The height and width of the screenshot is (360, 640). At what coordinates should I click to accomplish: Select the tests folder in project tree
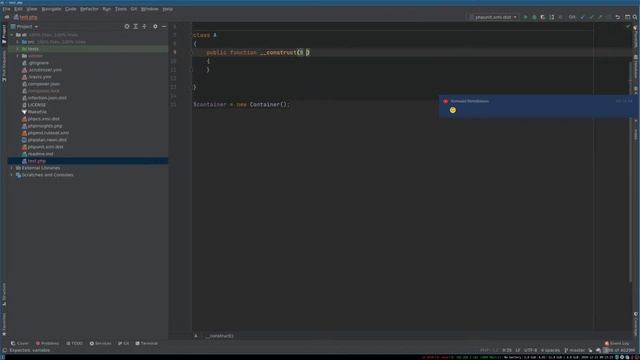[88, 49]
